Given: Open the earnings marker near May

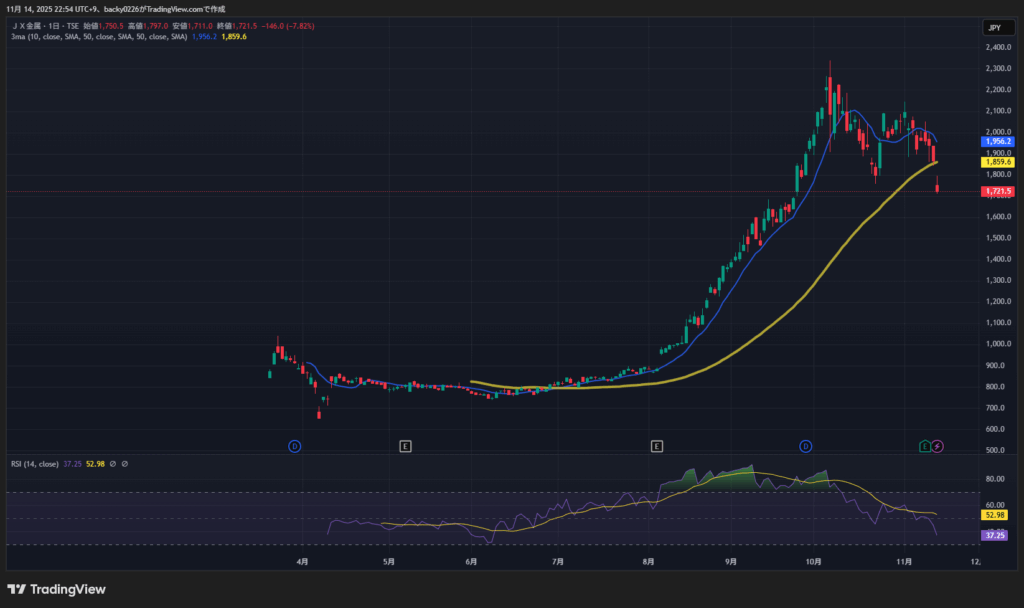Looking at the screenshot, I should (x=405, y=445).
